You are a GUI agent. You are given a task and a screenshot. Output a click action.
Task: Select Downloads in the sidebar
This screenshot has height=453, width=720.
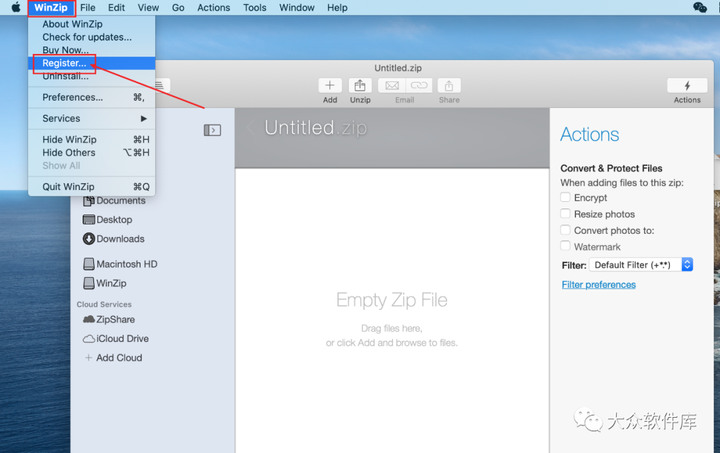[x=113, y=239]
